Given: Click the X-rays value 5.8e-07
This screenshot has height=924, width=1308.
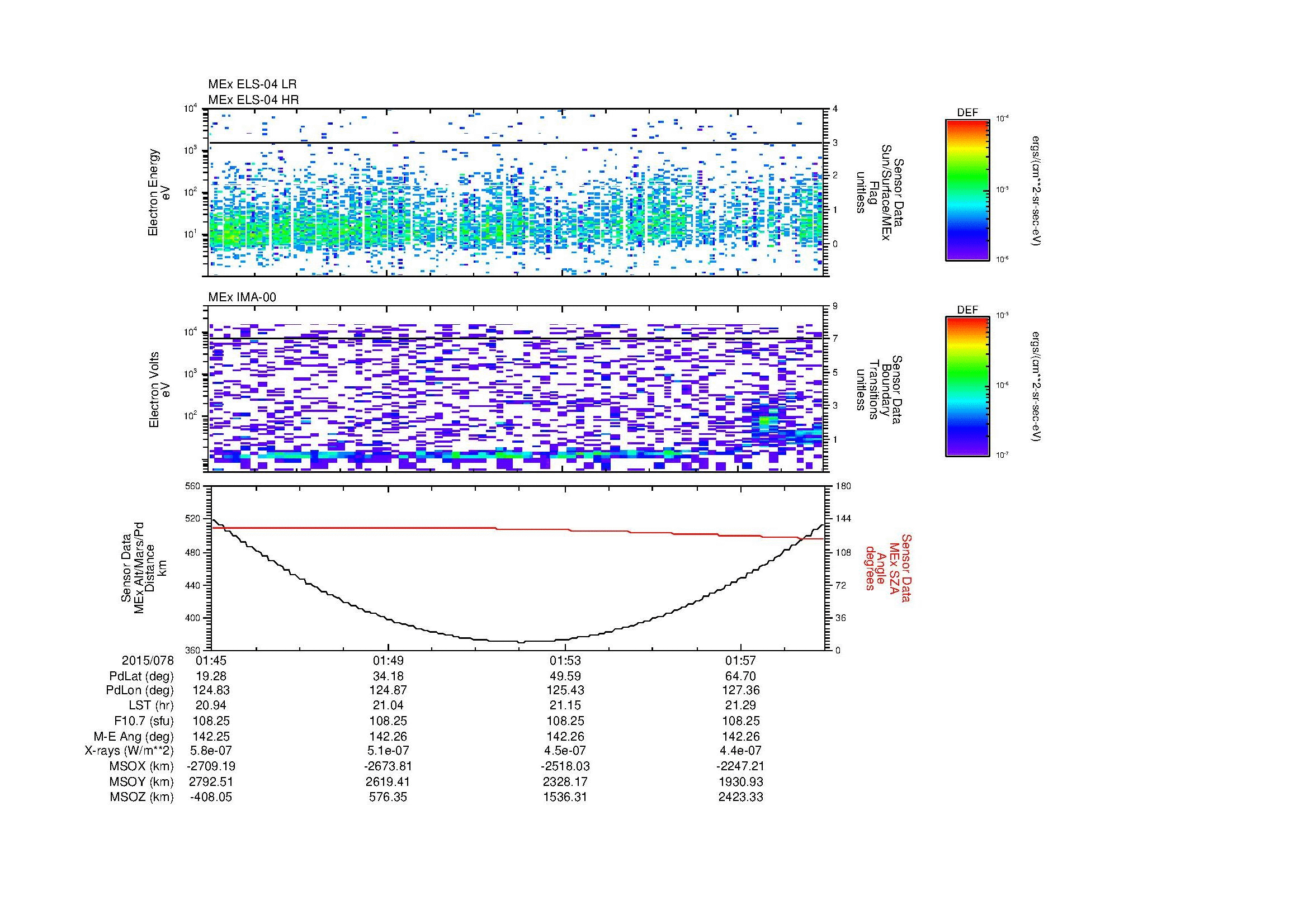Looking at the screenshot, I should point(211,751).
